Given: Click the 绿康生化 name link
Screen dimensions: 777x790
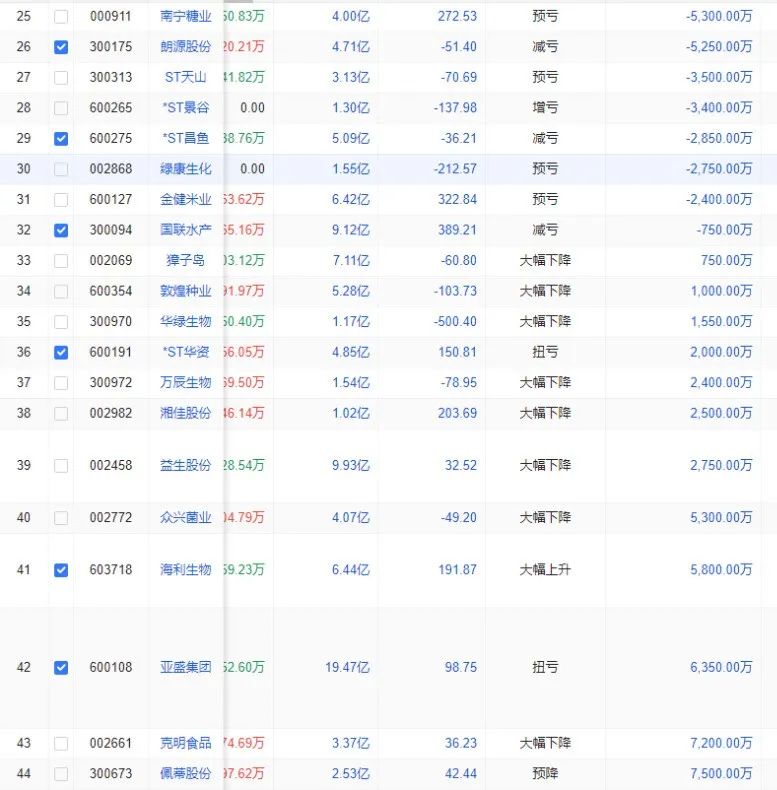Looking at the screenshot, I should tap(185, 169).
